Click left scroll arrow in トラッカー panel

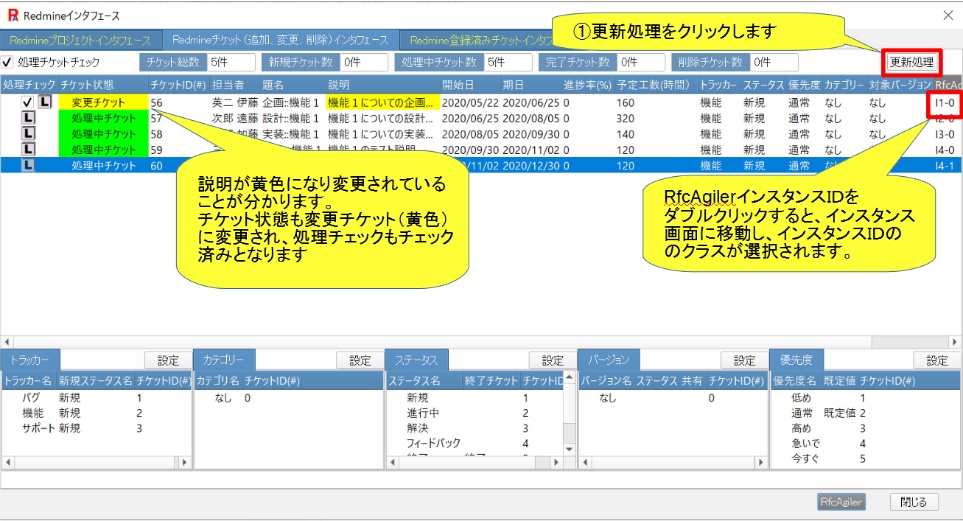point(8,462)
